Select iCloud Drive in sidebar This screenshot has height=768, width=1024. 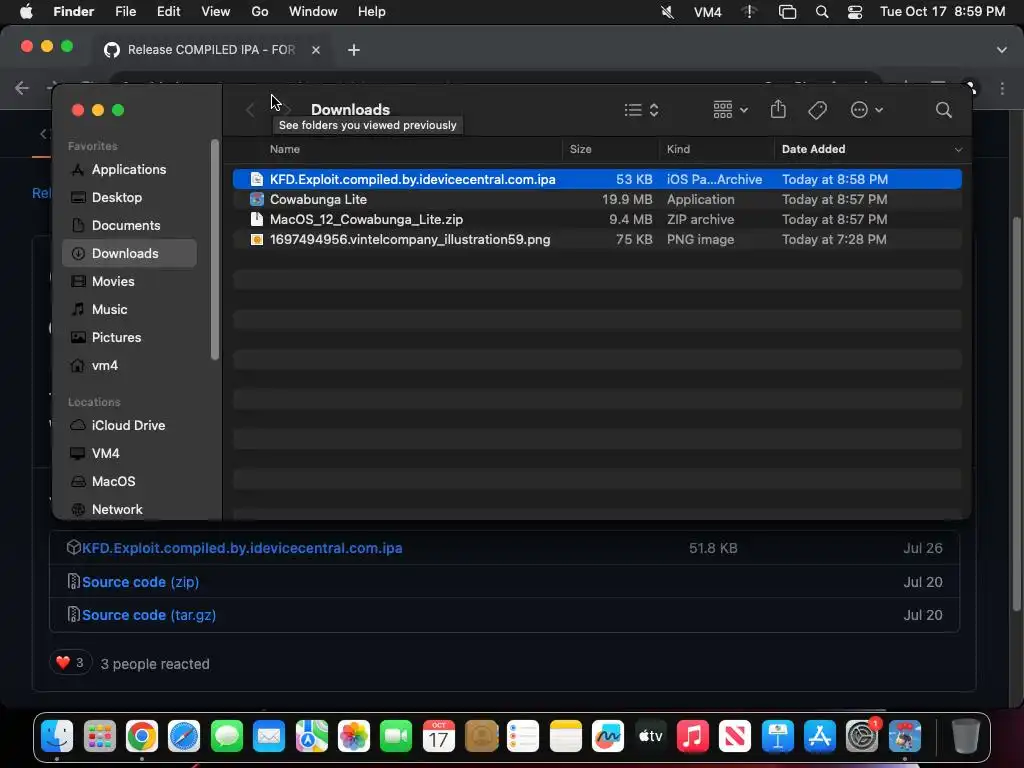(x=129, y=425)
